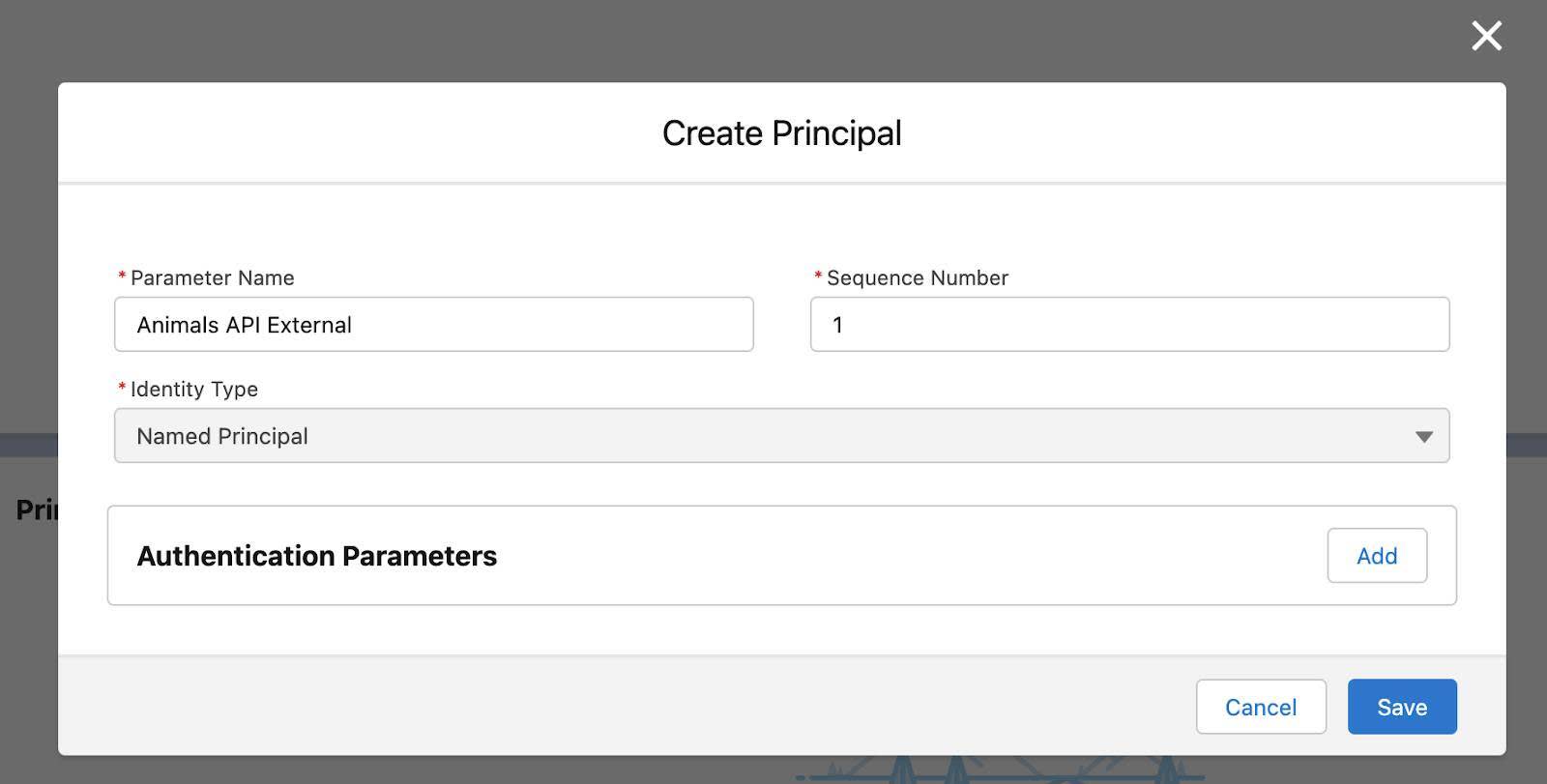1547x784 pixels.
Task: Open Identity Type options via the chevron icon
Action: 1423,436
